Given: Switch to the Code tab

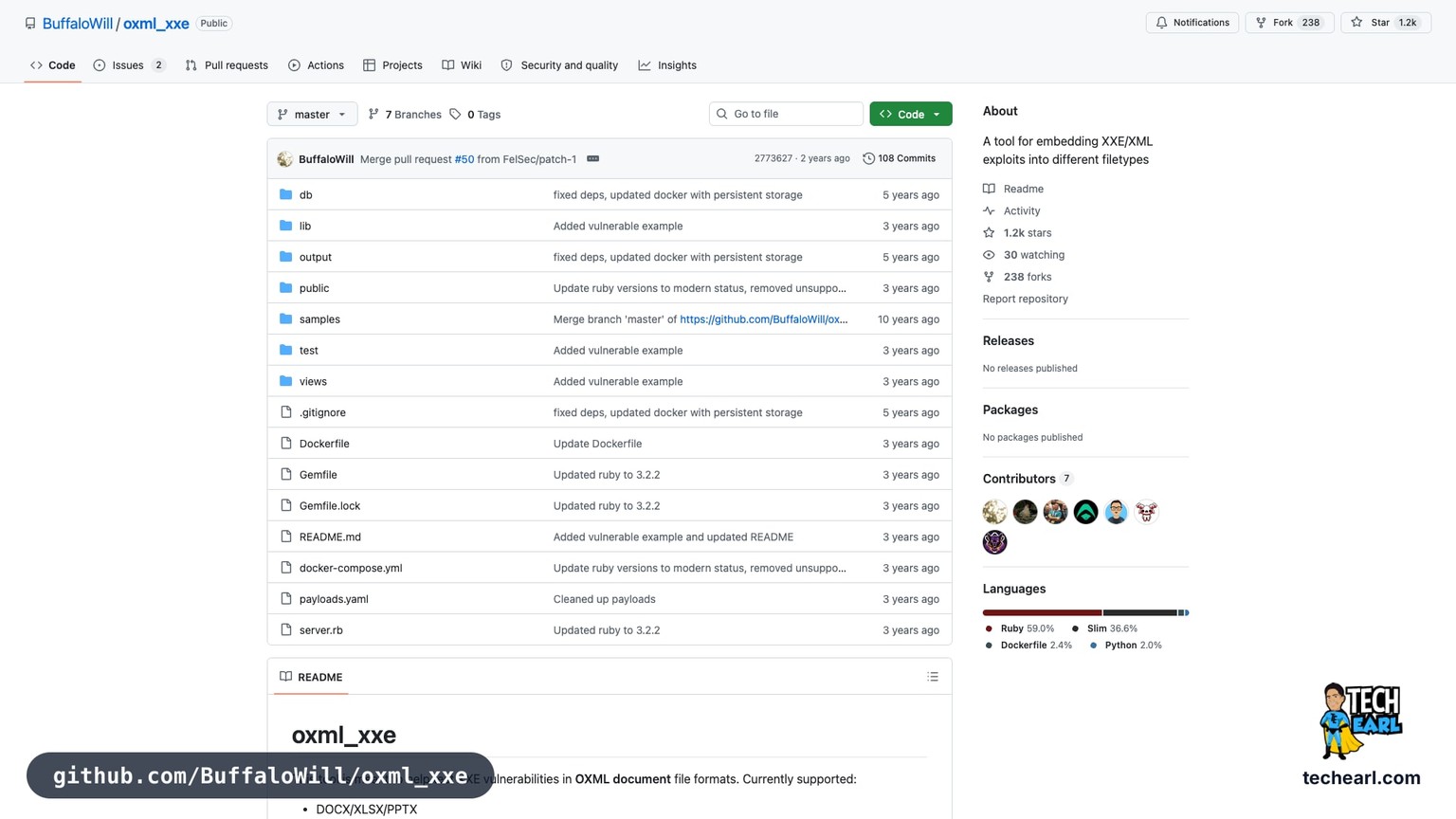Looking at the screenshot, I should 53,65.
